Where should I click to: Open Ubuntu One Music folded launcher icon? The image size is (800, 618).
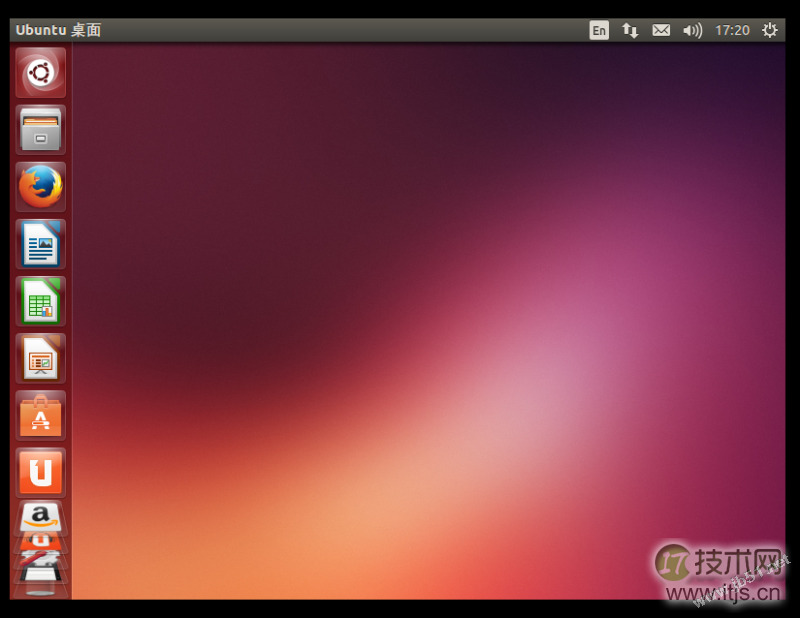tap(40, 541)
